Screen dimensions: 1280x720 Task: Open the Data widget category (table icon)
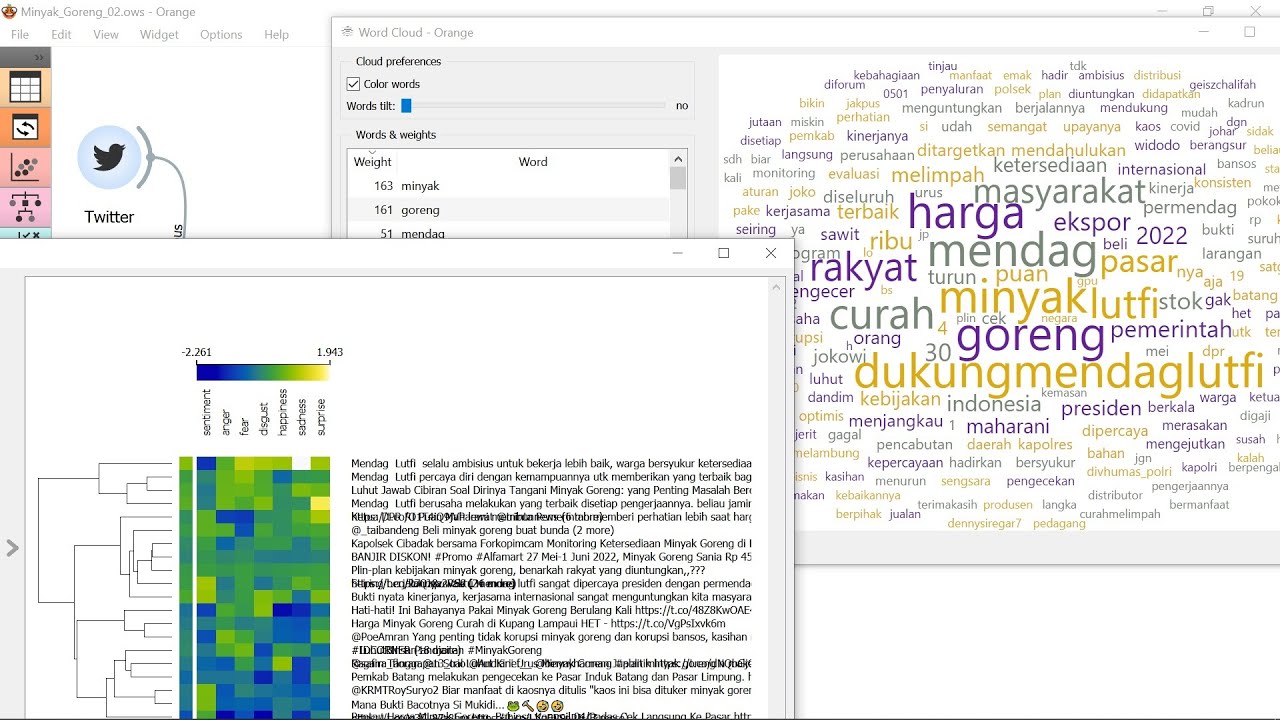(x=25, y=87)
